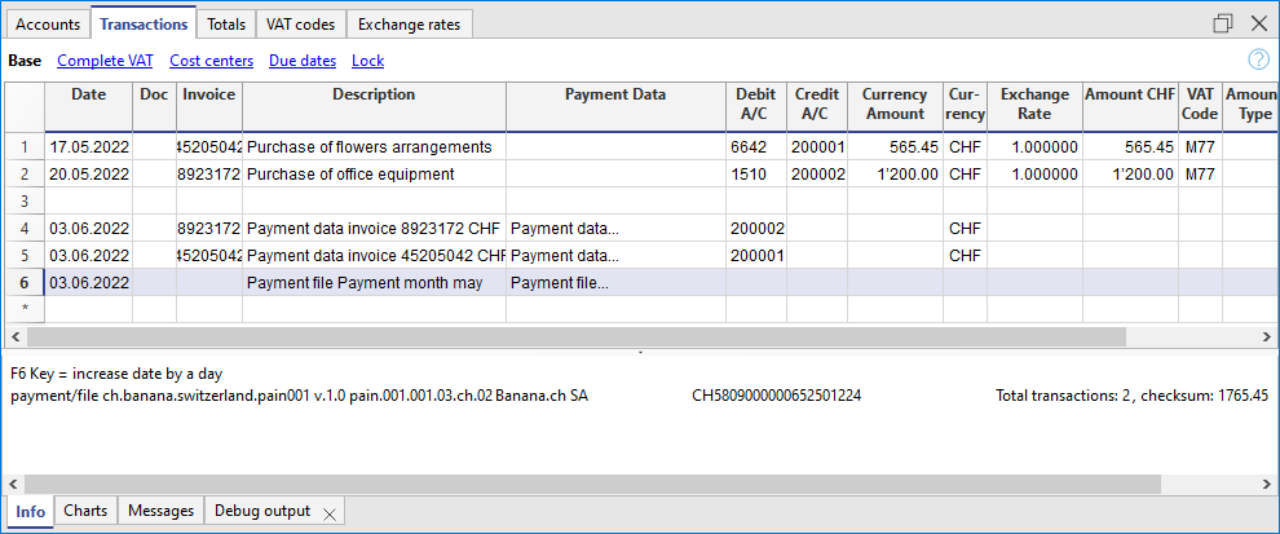Select row header number 1
This screenshot has width=1280, height=534.
(24, 147)
